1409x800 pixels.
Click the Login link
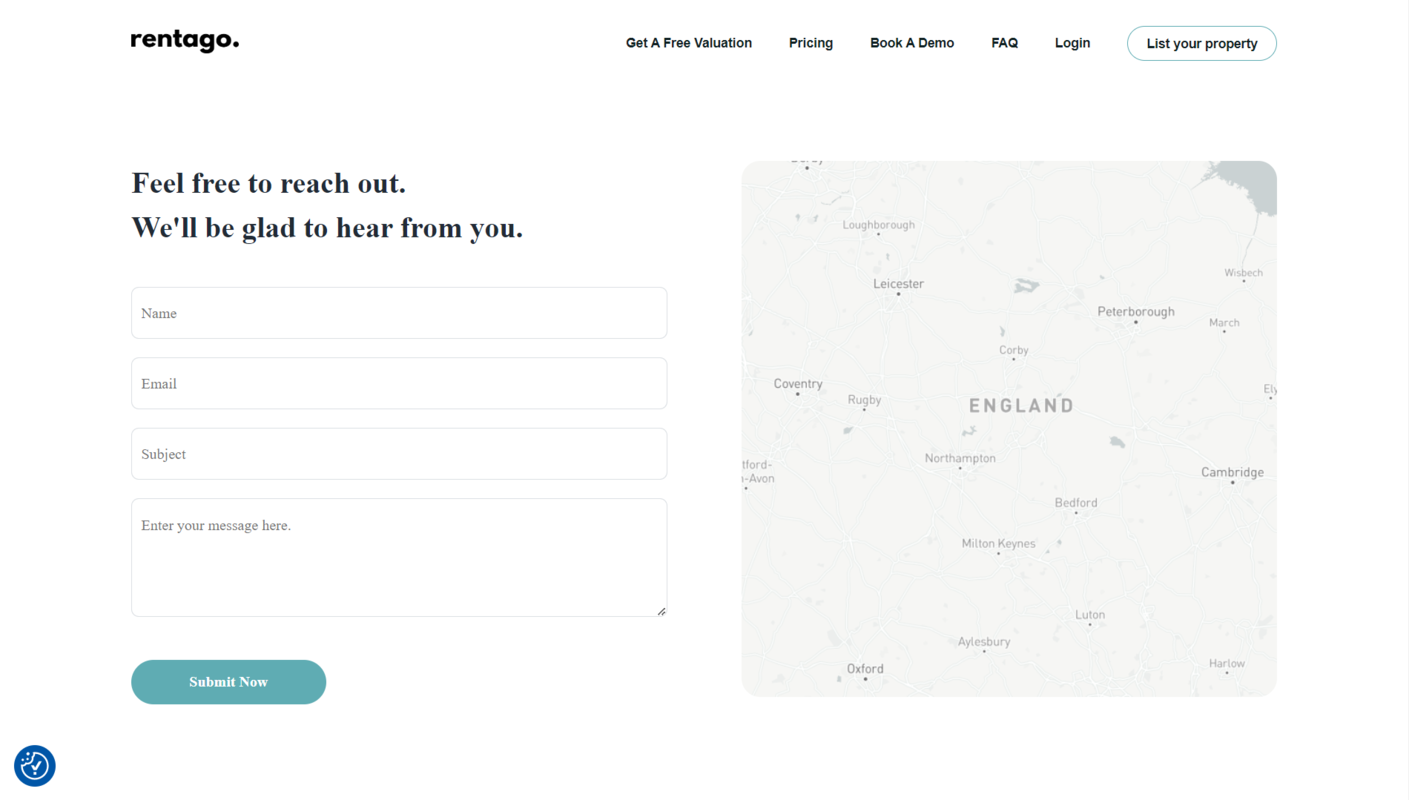click(x=1072, y=43)
